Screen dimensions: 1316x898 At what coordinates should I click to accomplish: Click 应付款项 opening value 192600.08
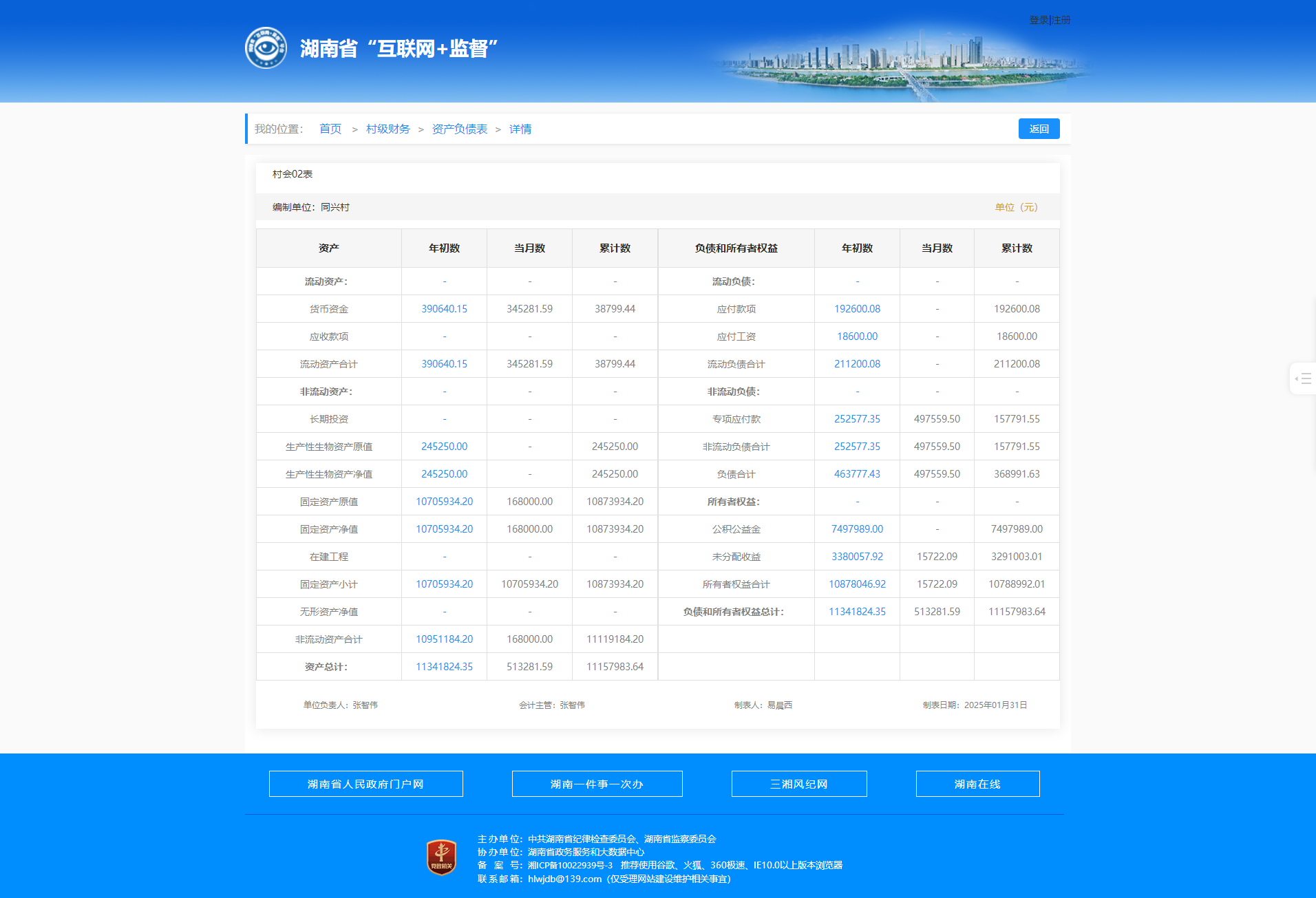click(857, 309)
